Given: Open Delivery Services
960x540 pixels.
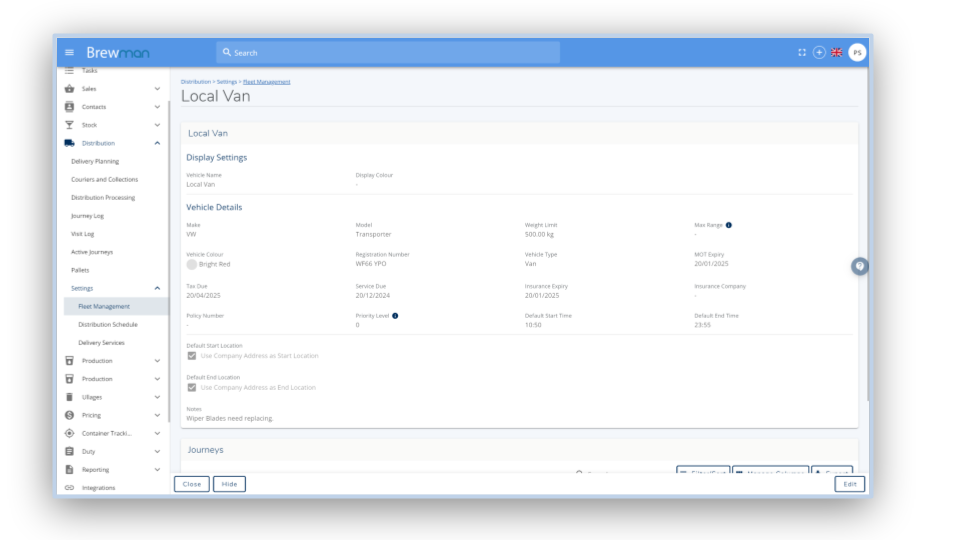Looking at the screenshot, I should click(101, 343).
